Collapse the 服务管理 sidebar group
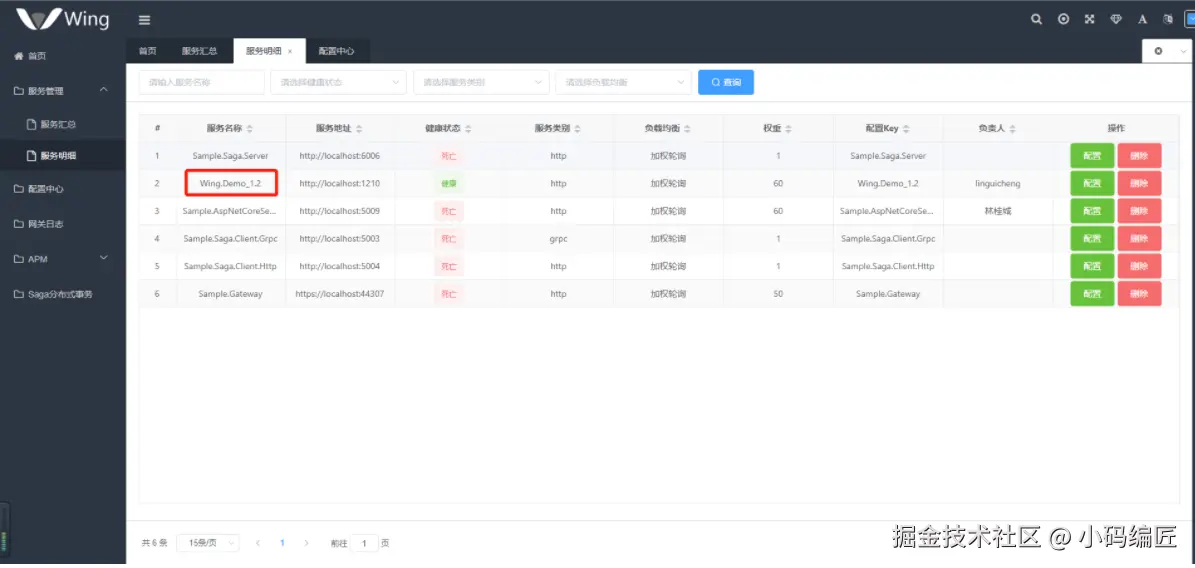1195x568 pixels. tap(104, 90)
